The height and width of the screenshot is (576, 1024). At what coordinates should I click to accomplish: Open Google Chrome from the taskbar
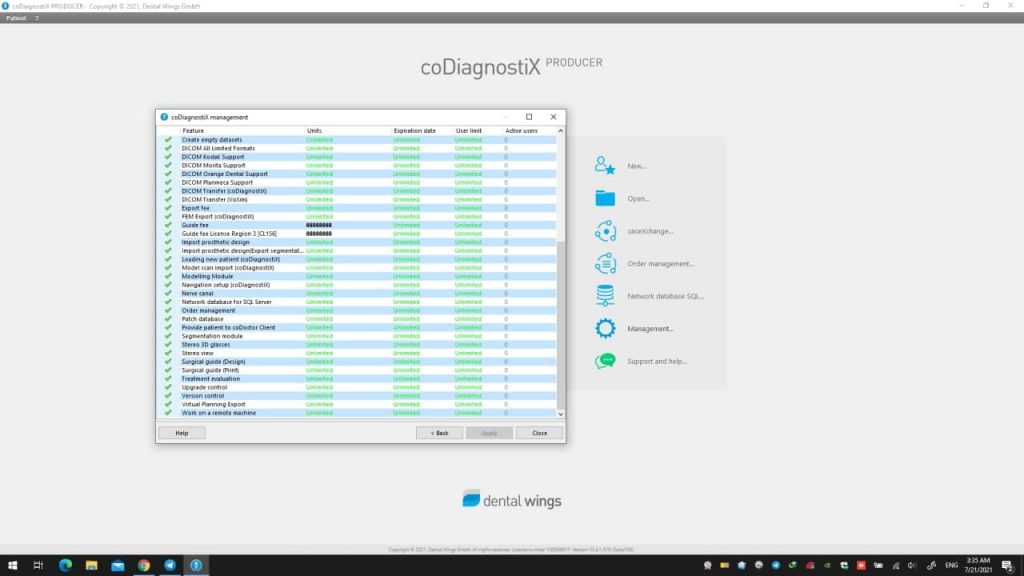(144, 565)
